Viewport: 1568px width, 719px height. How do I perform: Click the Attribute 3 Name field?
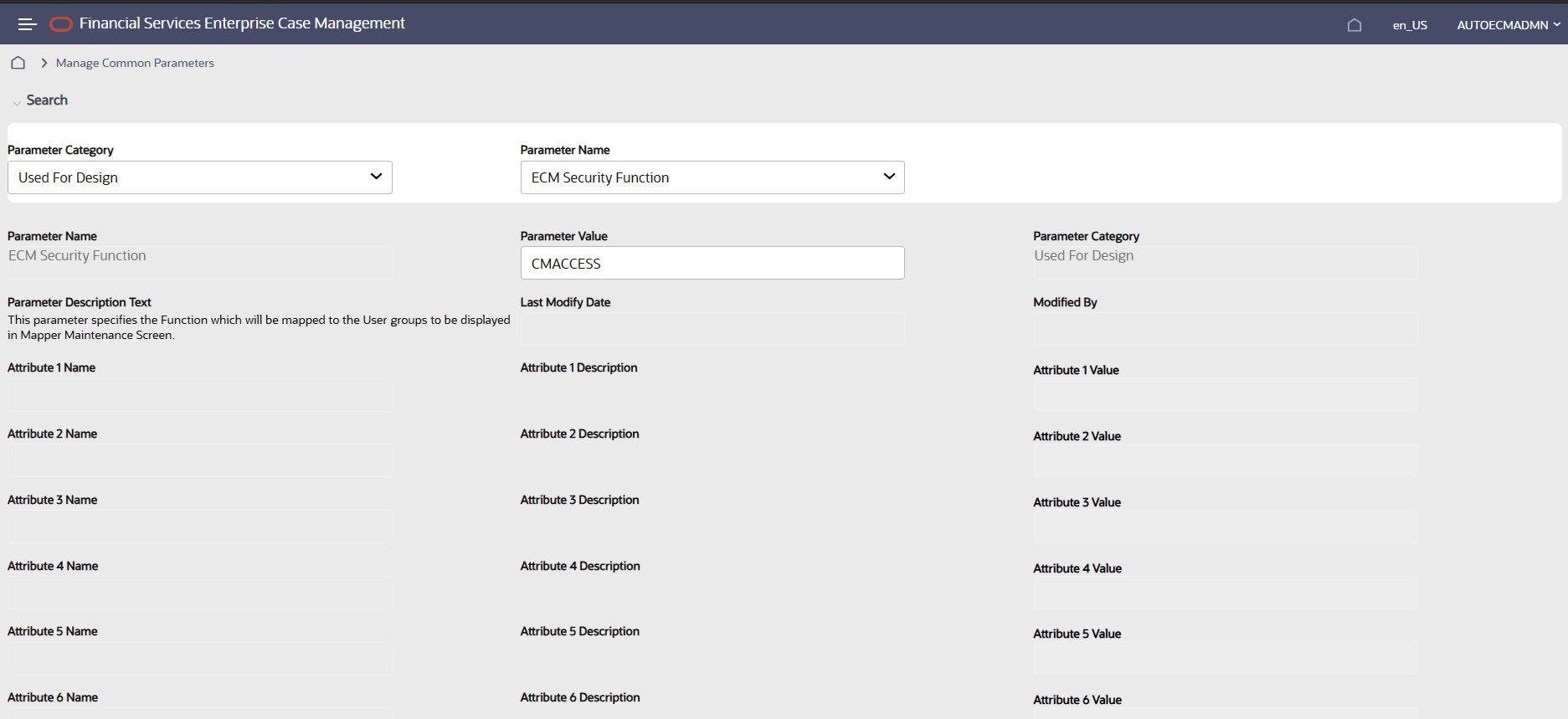200,527
